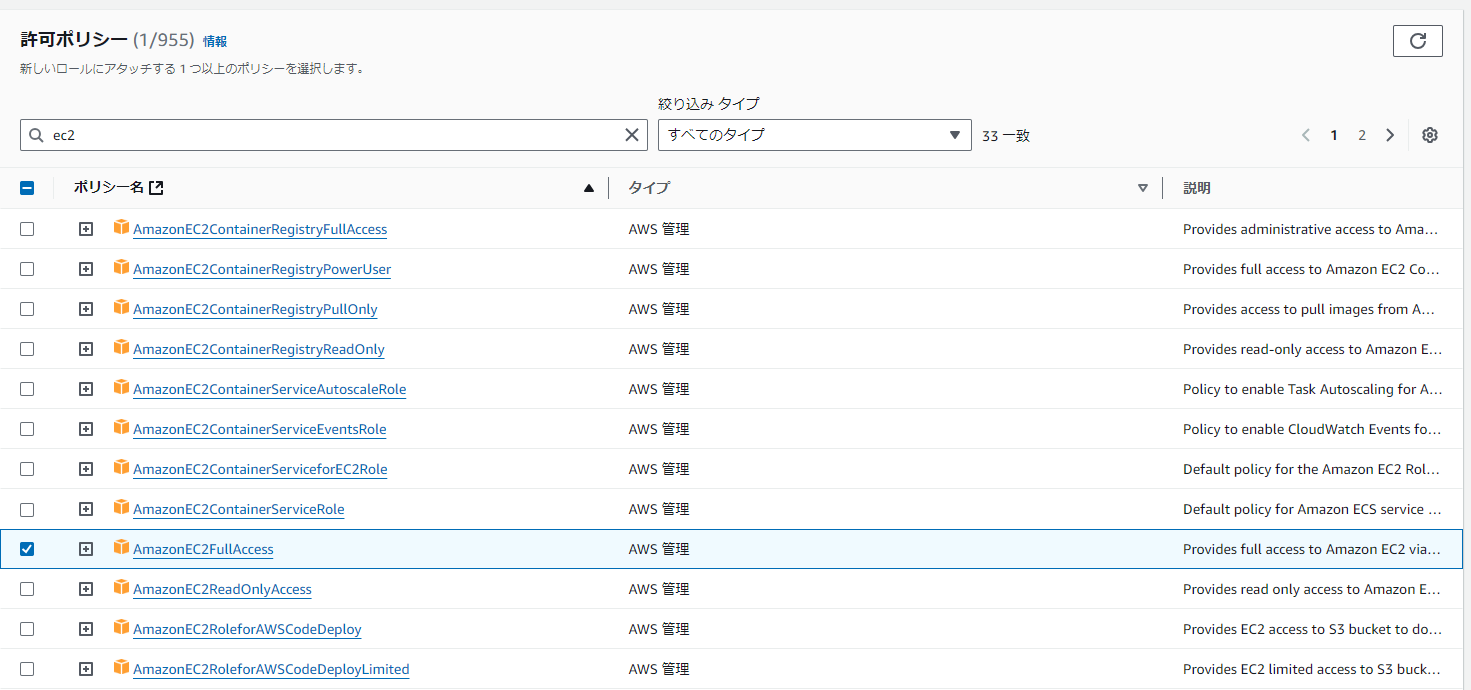This screenshot has width=1471, height=690.
Task: Click orange policy icon for AmazonEC2FullAccess
Action: coord(122,547)
